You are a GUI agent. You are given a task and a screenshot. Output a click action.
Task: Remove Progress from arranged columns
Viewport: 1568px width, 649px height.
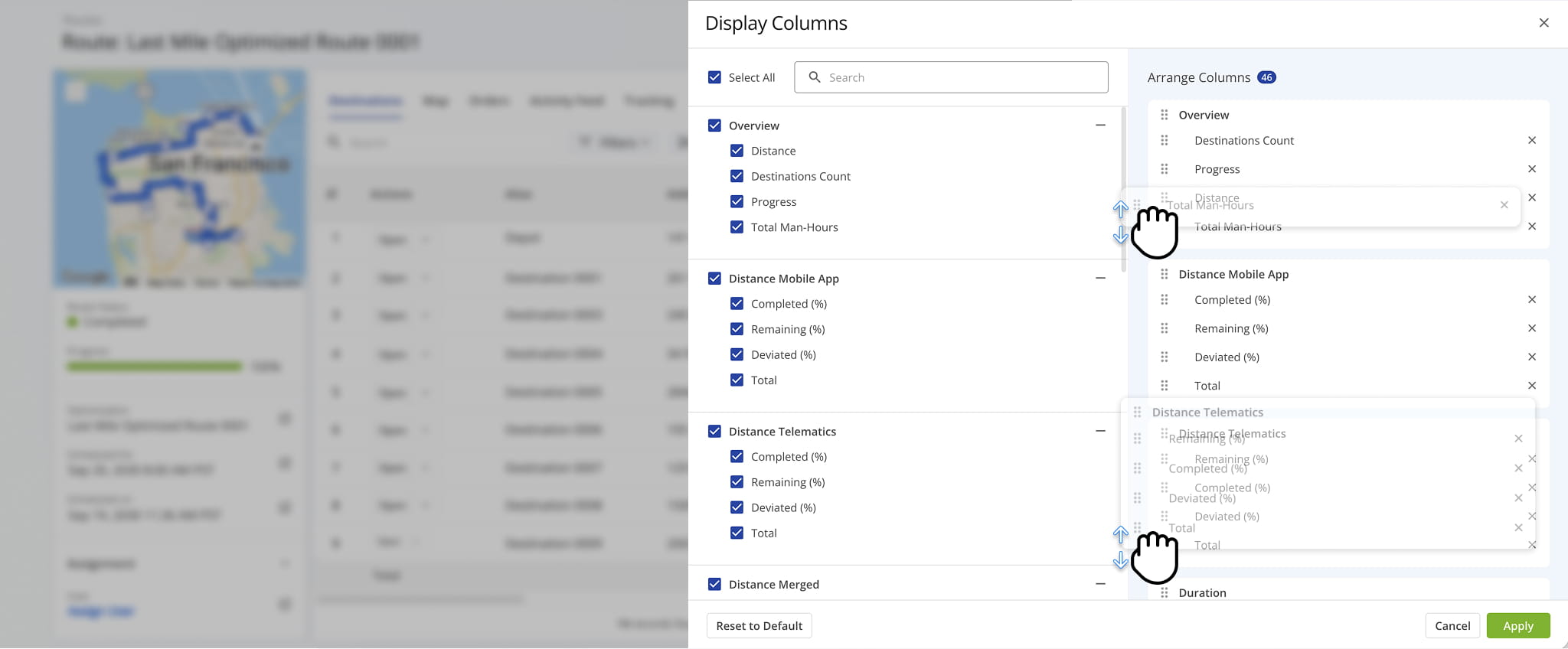[x=1532, y=169]
